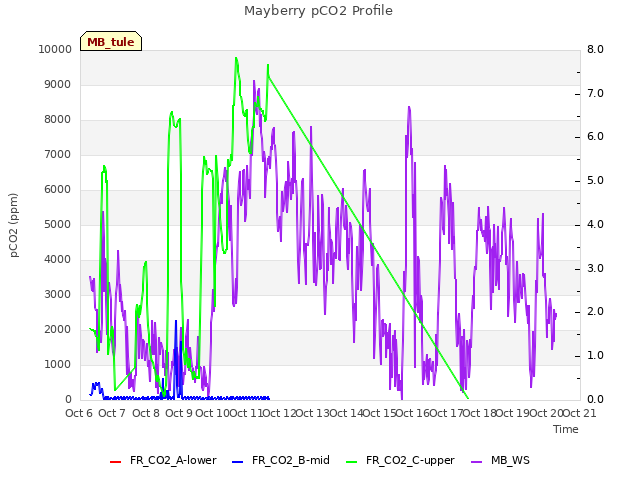
Task: Select the FR_CO2_B-mid legend label
Action: point(291,460)
